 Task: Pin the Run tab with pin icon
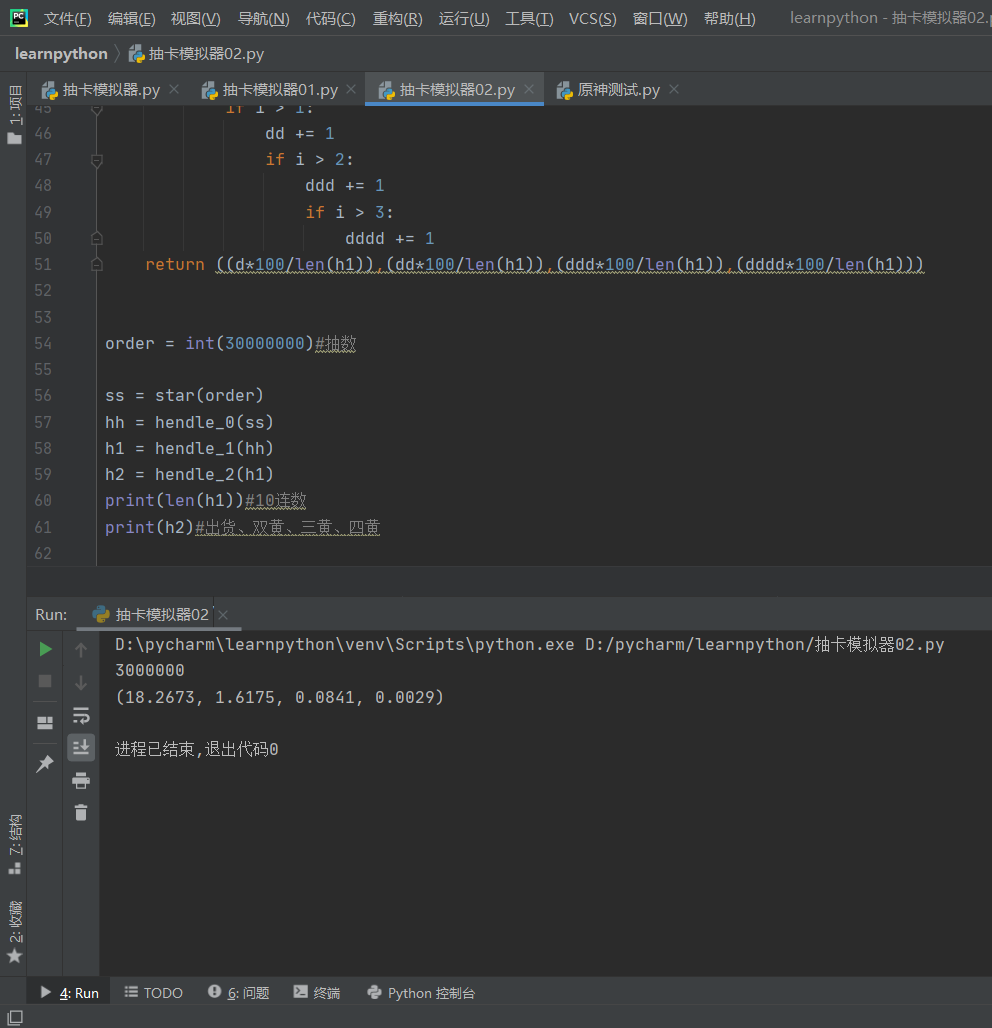click(45, 763)
